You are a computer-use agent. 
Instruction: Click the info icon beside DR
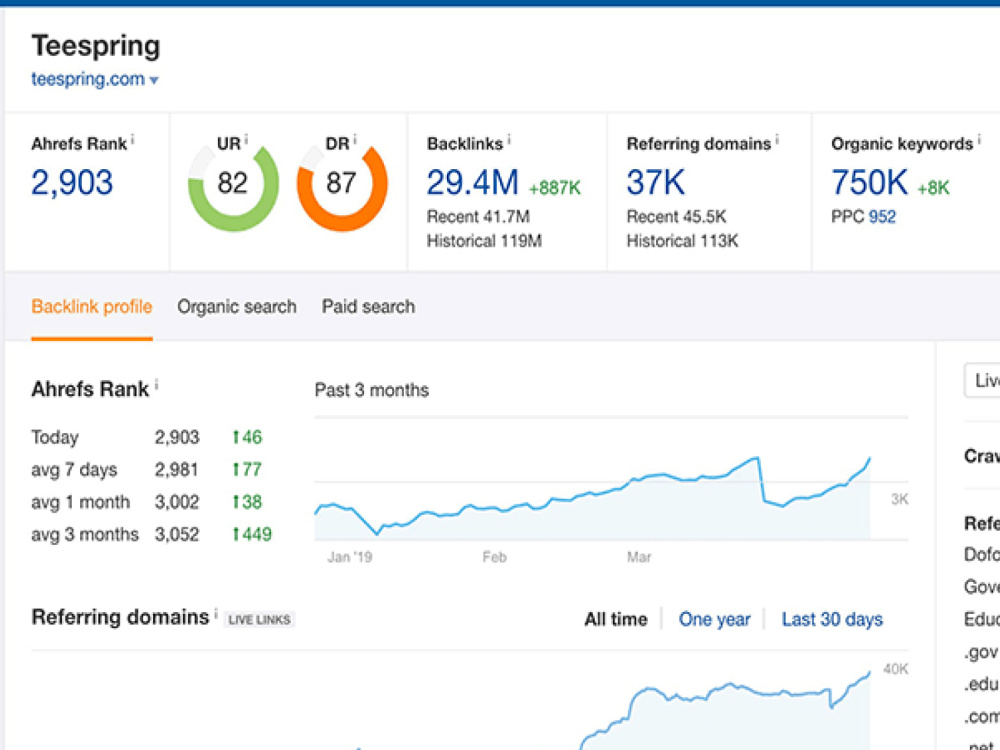click(x=355, y=140)
